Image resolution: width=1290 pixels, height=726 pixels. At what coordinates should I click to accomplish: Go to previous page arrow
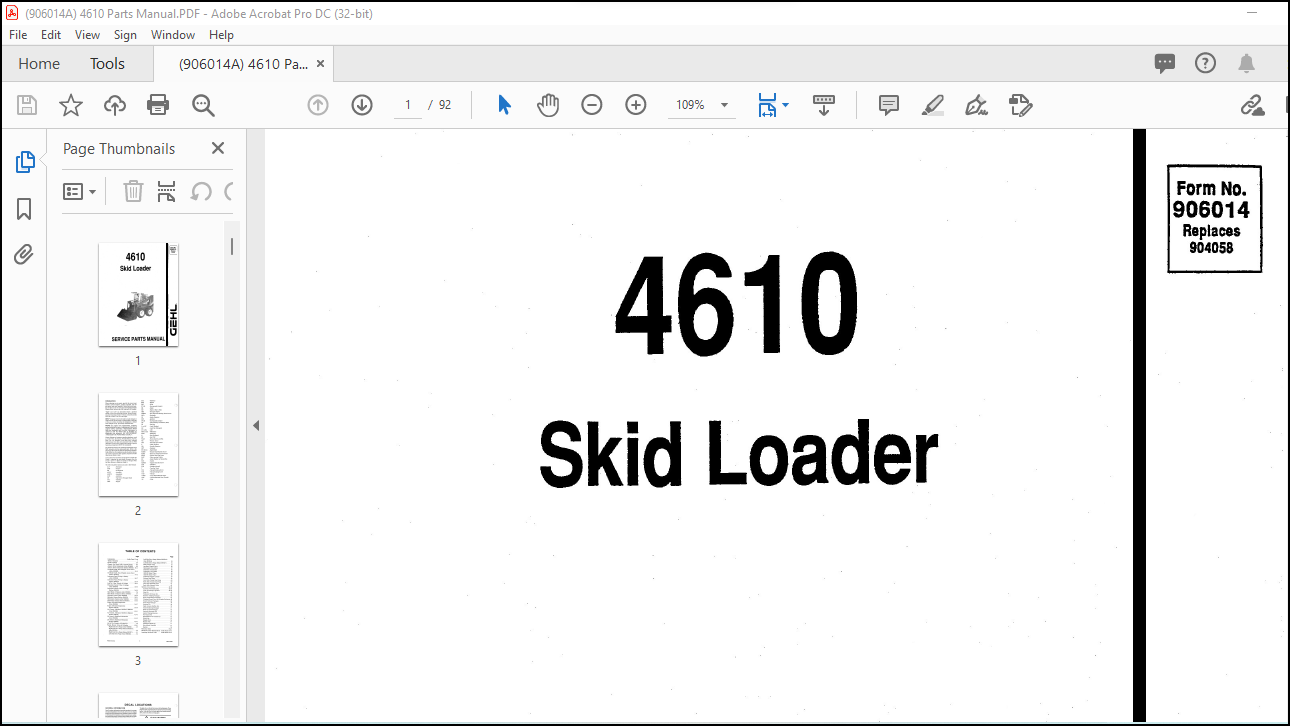pyautogui.click(x=318, y=105)
